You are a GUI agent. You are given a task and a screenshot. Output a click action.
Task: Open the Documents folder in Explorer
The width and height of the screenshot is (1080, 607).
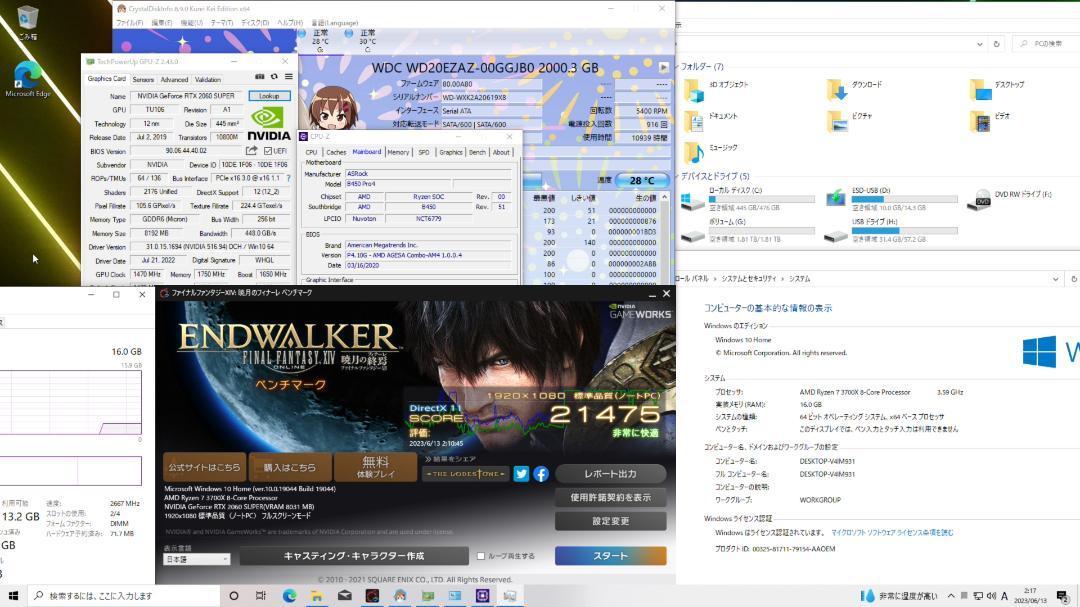712,121
